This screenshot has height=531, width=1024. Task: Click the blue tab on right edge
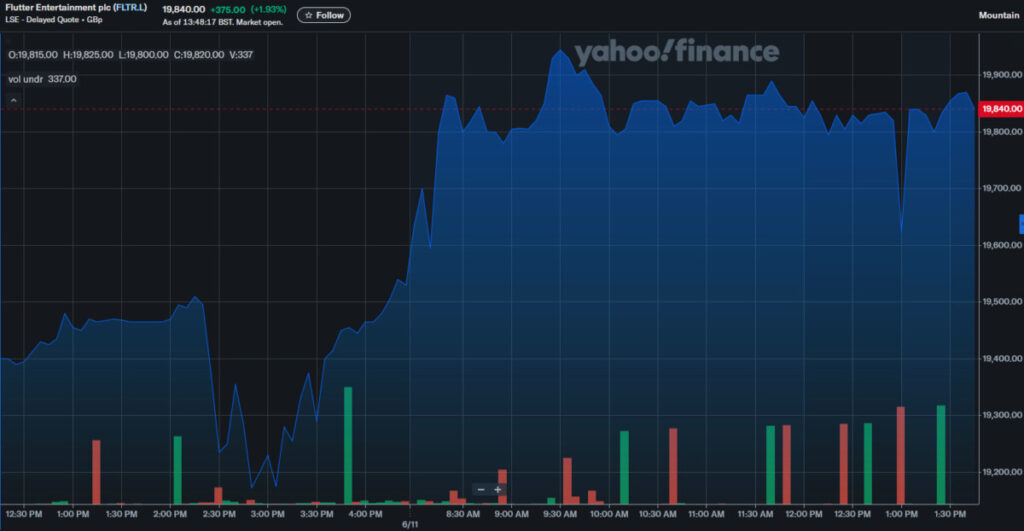1020,224
